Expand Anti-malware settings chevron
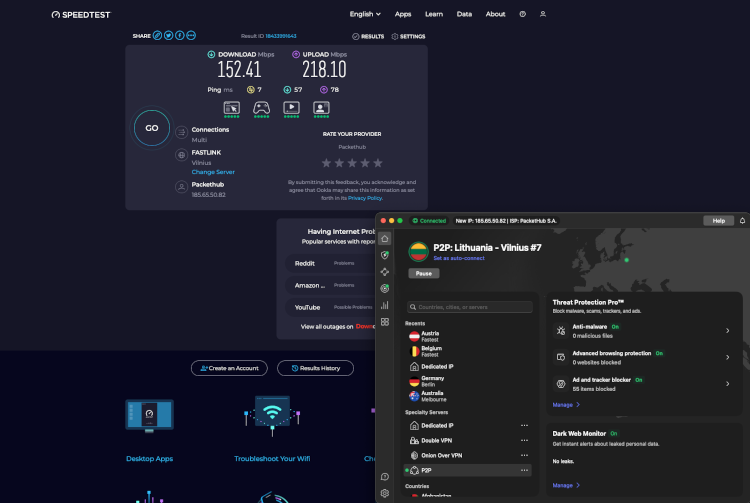Viewport: 750px width, 503px height. (728, 331)
